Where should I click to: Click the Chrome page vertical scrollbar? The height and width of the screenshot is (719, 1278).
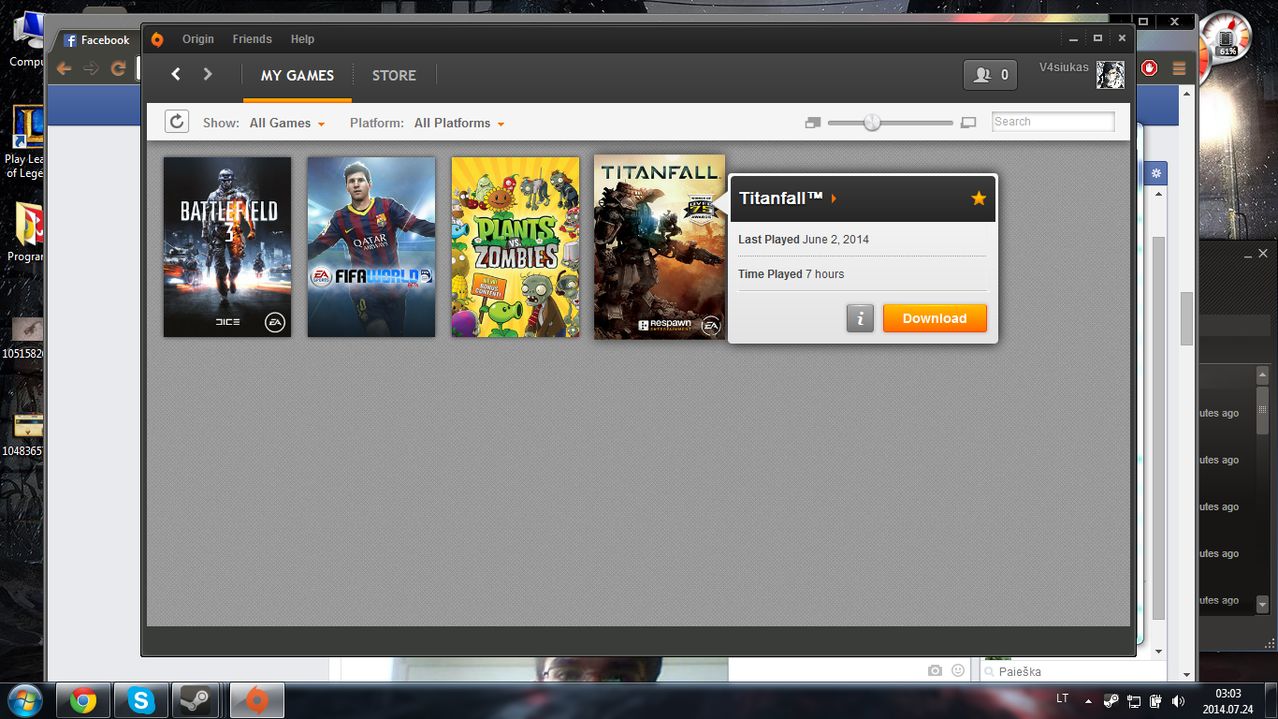1187,318
